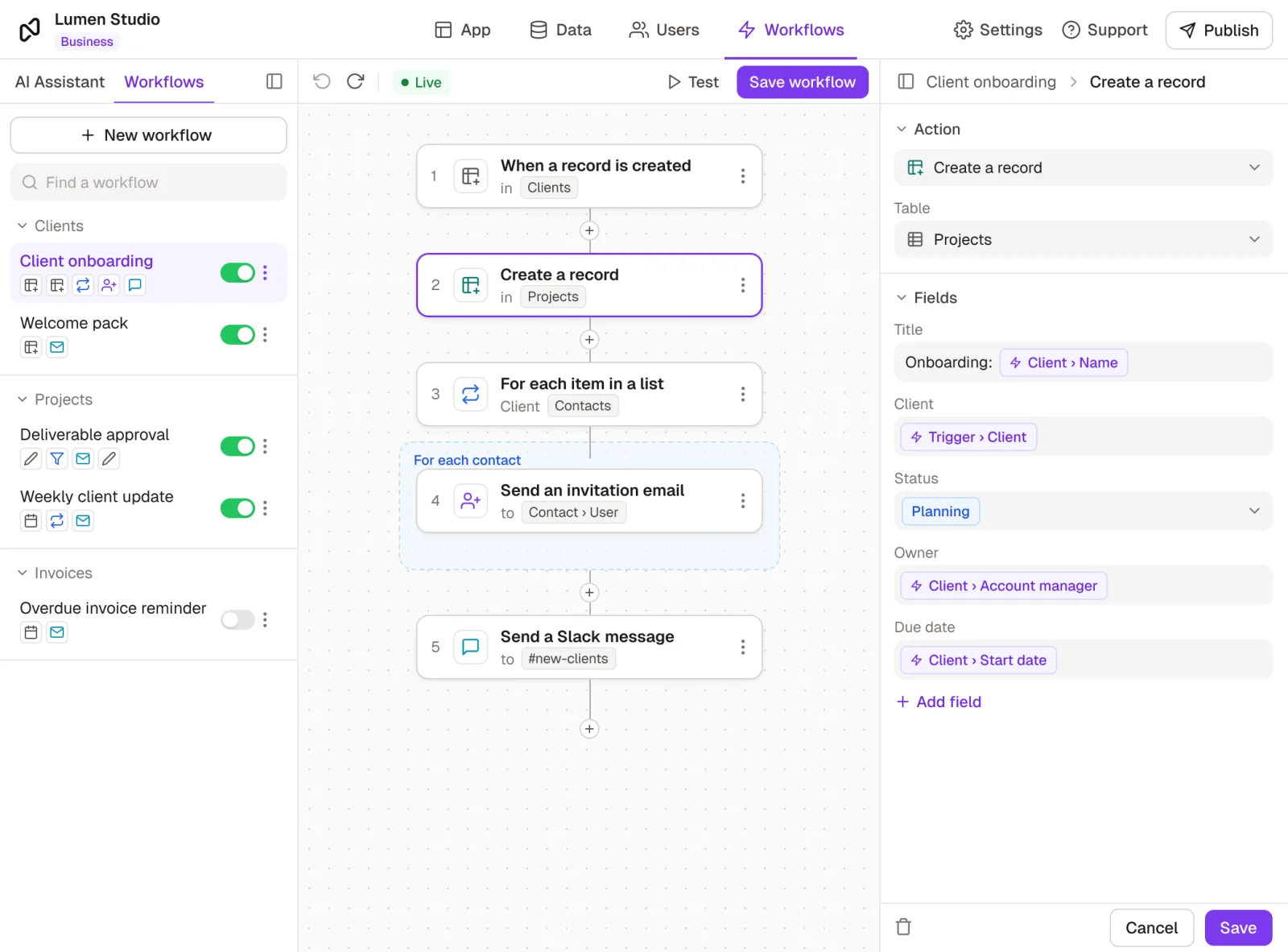Go to the App tab
Screen dimensions: 1288x952
462,30
